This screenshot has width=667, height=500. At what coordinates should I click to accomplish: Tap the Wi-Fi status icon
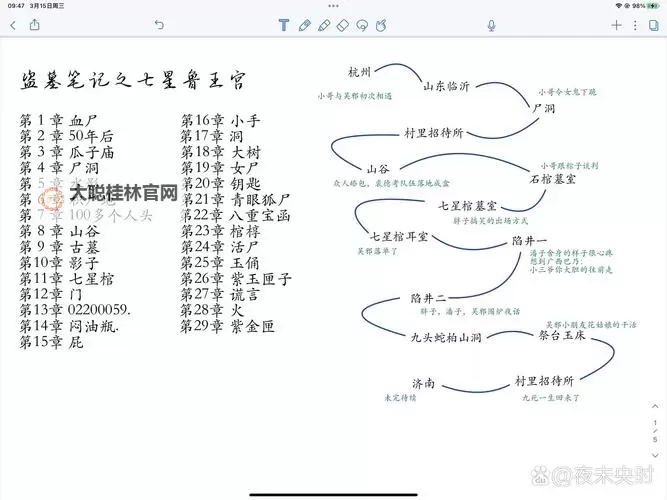(x=619, y=6)
